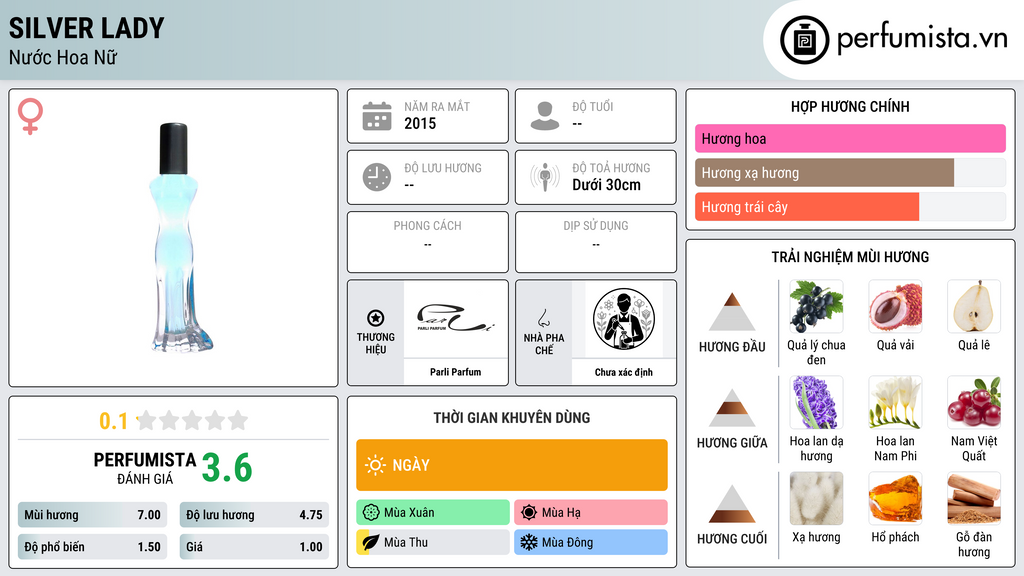
Task: Click the flower icon for Mùa Xuân
Action: tap(371, 512)
